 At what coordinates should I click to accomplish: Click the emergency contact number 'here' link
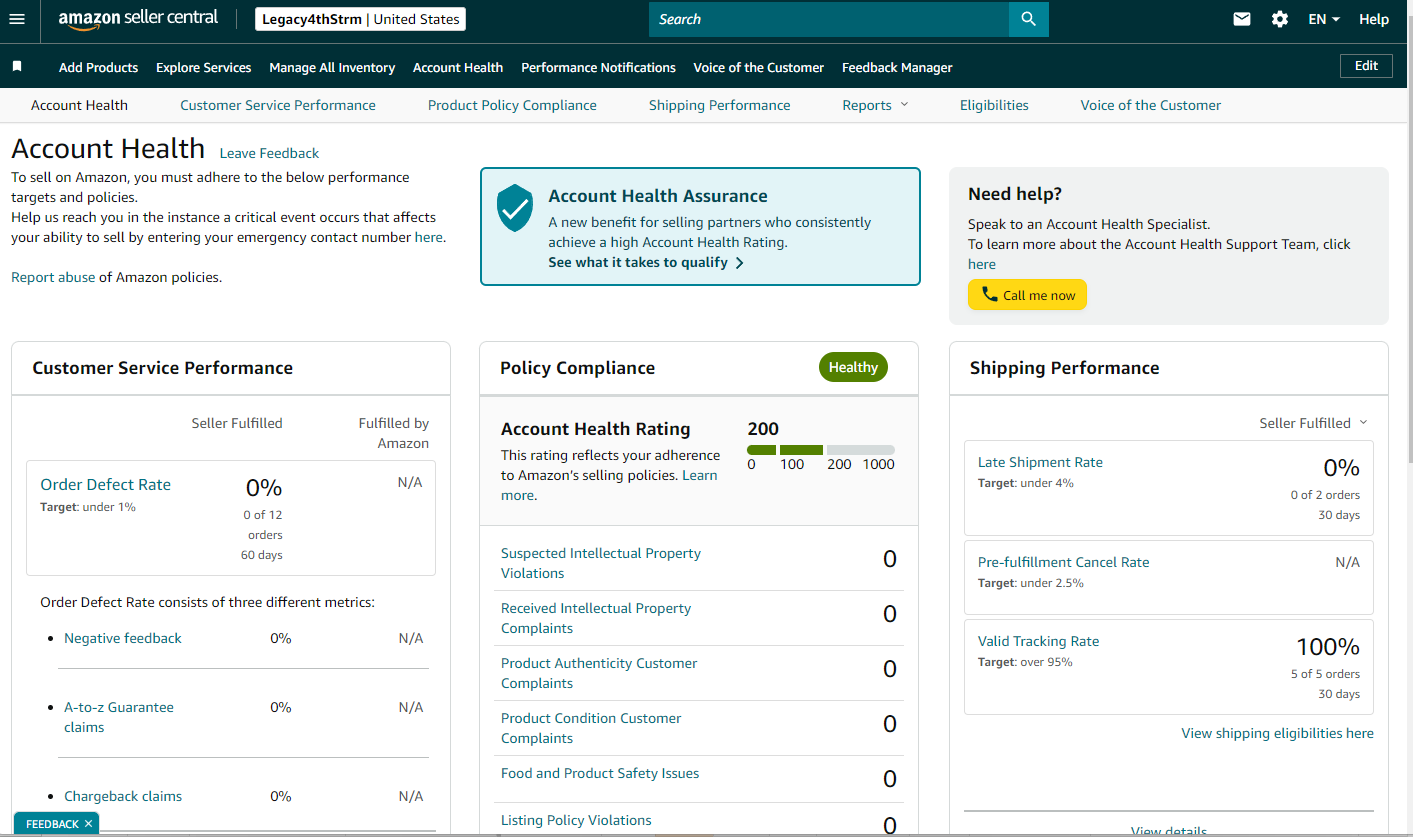[x=429, y=237]
